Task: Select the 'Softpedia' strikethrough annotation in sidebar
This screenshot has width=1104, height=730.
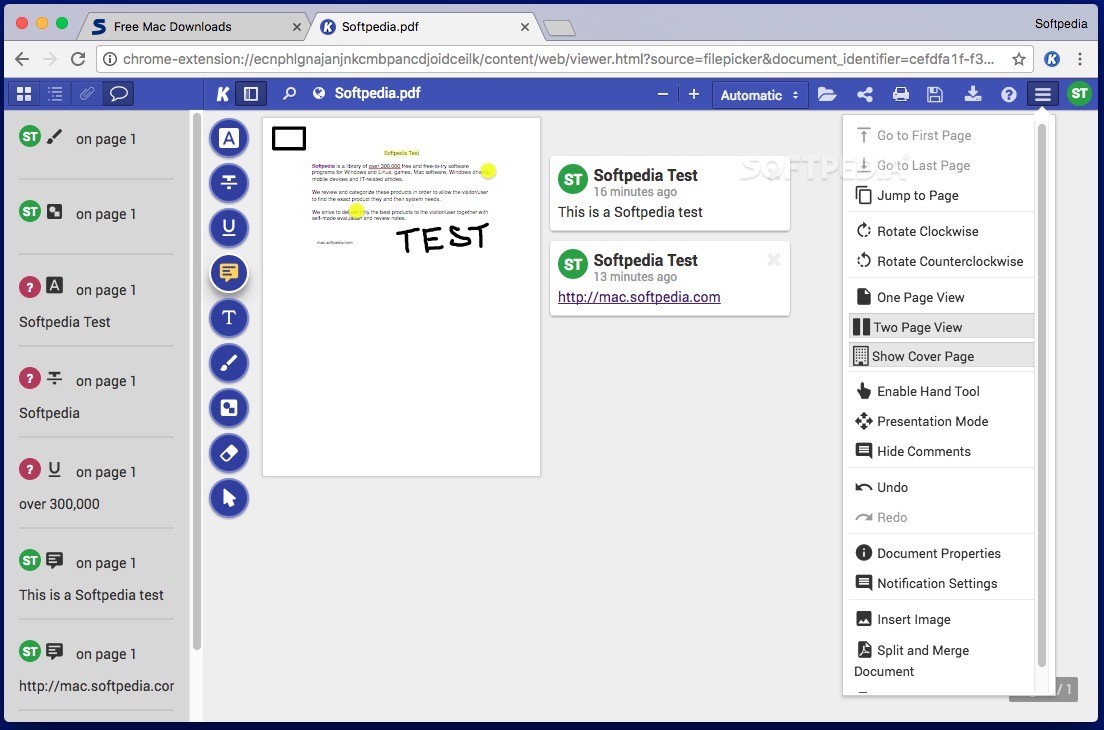Action: click(x=96, y=396)
